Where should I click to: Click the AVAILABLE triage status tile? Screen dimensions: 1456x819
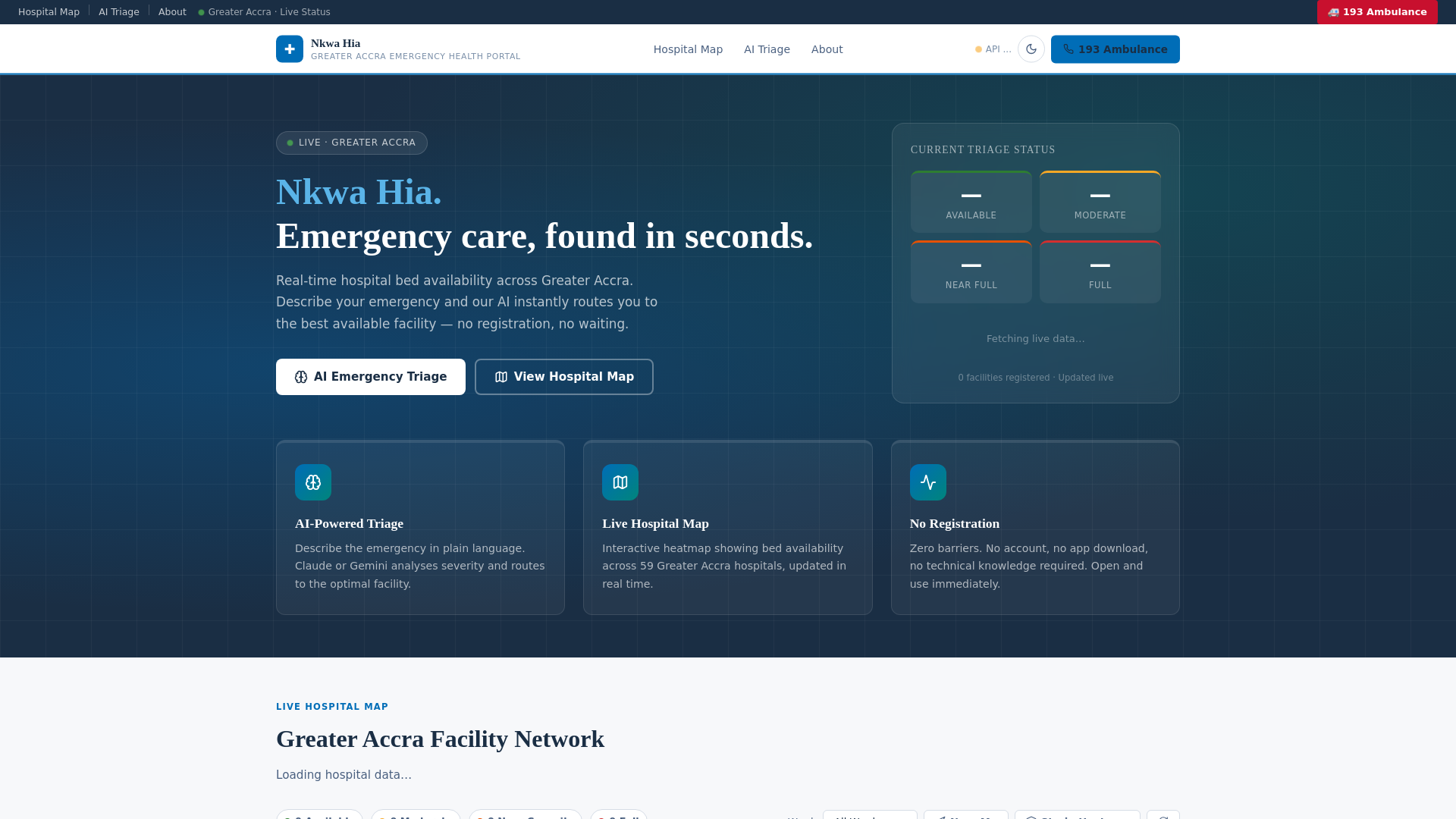(971, 202)
